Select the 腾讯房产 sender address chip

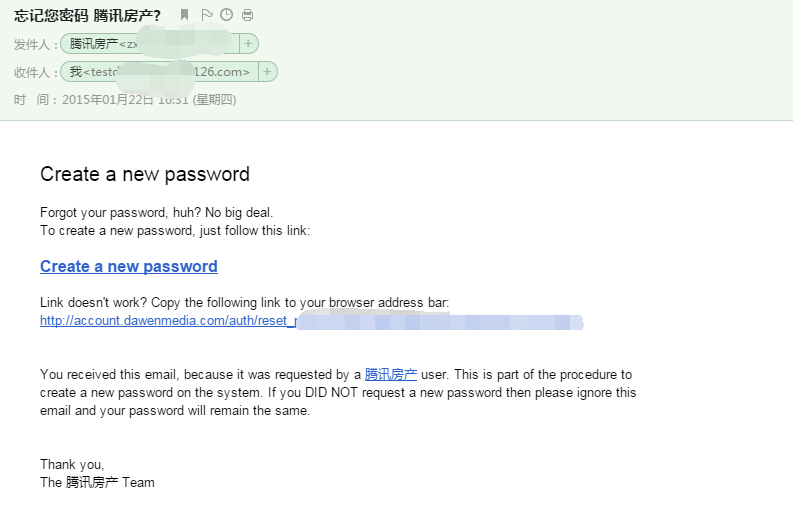pos(150,44)
